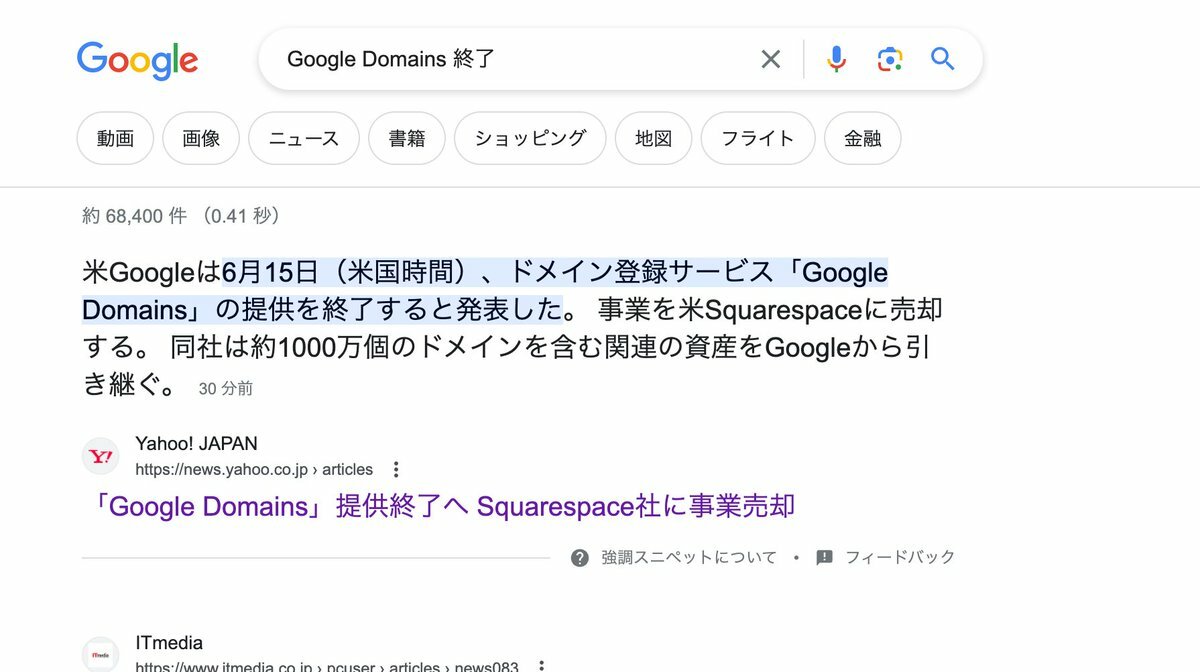Open three-dot menu beside Yahoo news URL
1200x672 pixels.
[396, 469]
